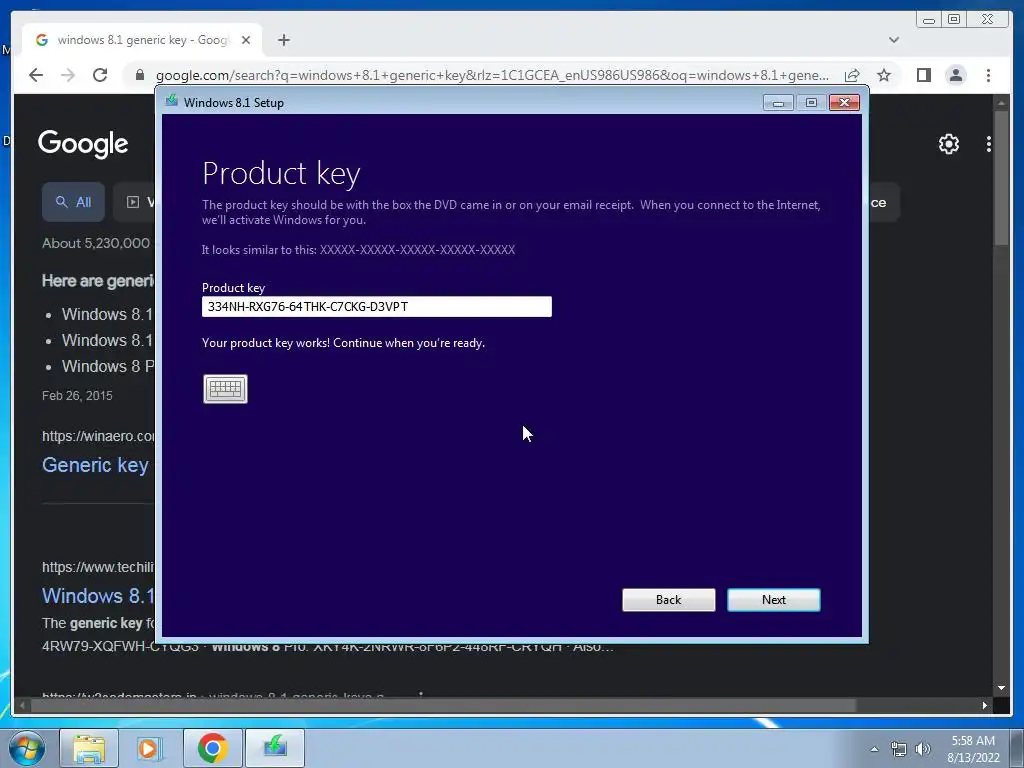Open the Chrome profile avatar
The height and width of the screenshot is (768, 1024).
click(x=955, y=75)
